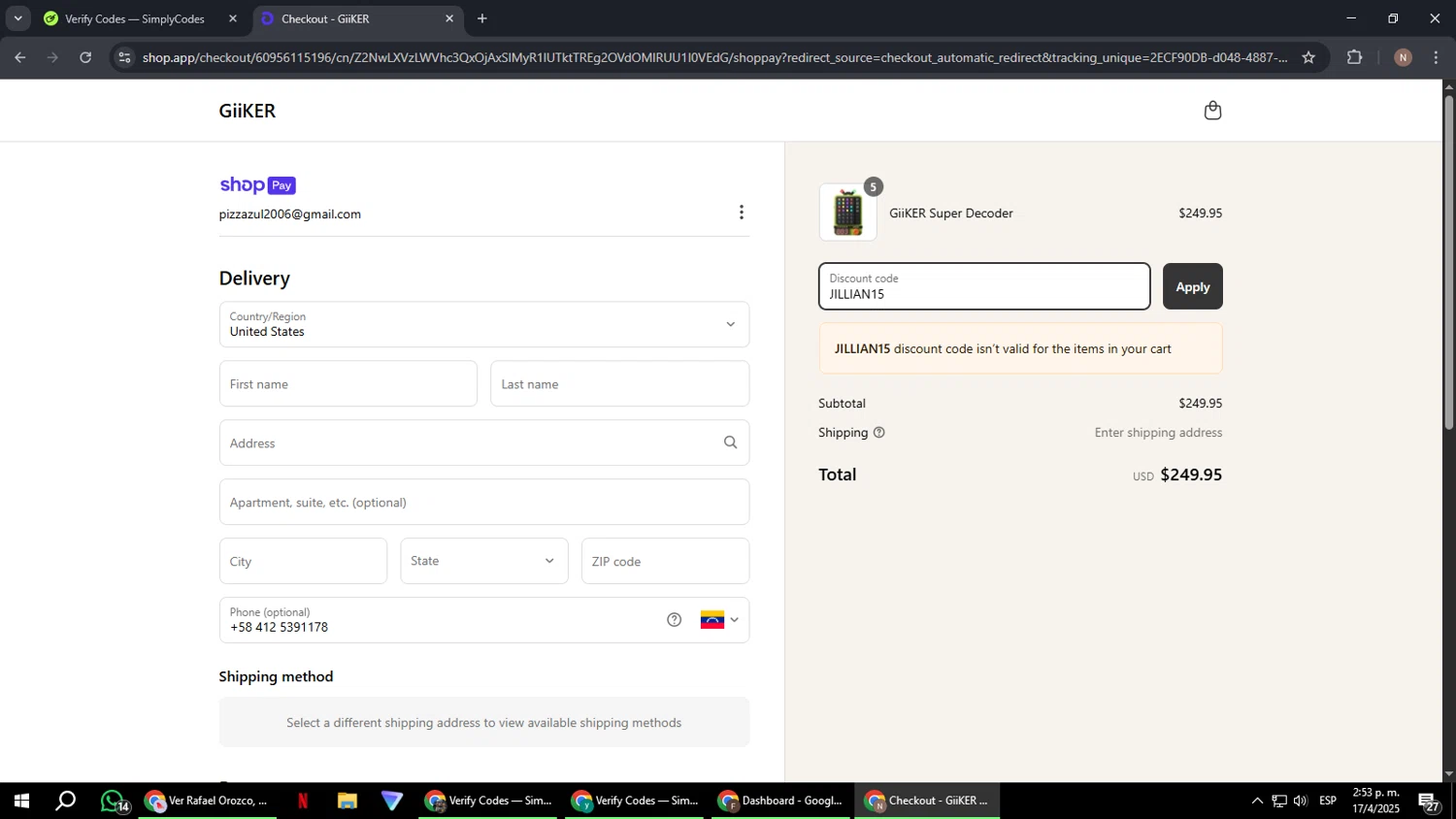This screenshot has height=819, width=1456.
Task: Click the ZIP code field
Action: click(665, 561)
